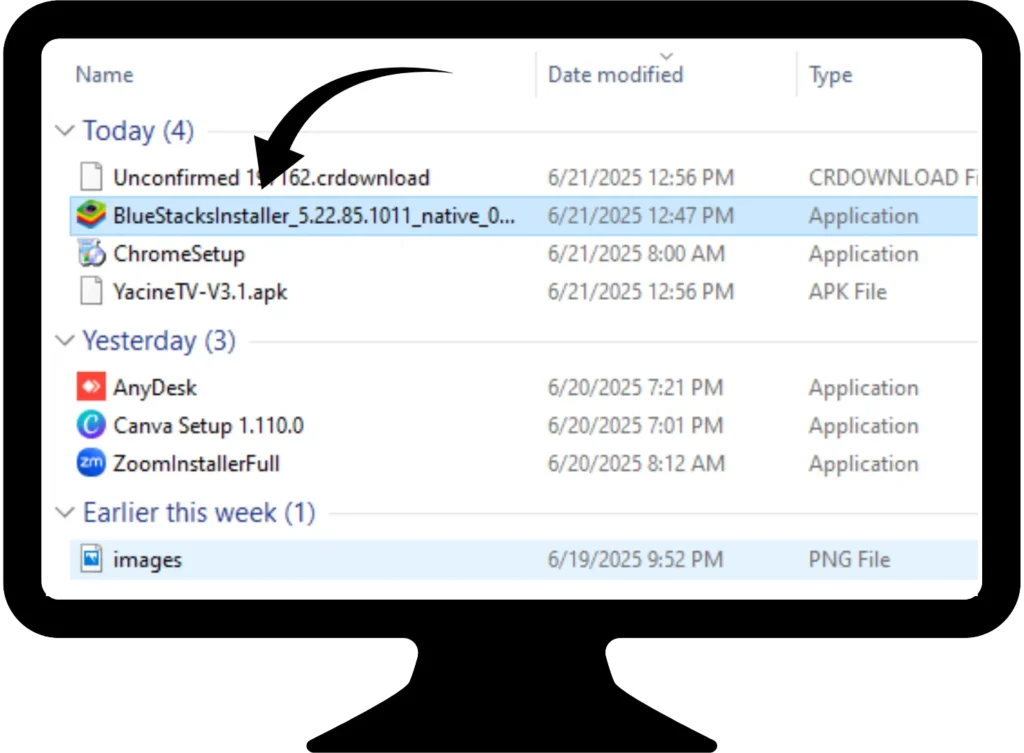Click the red AnyDesk icon

[91, 387]
